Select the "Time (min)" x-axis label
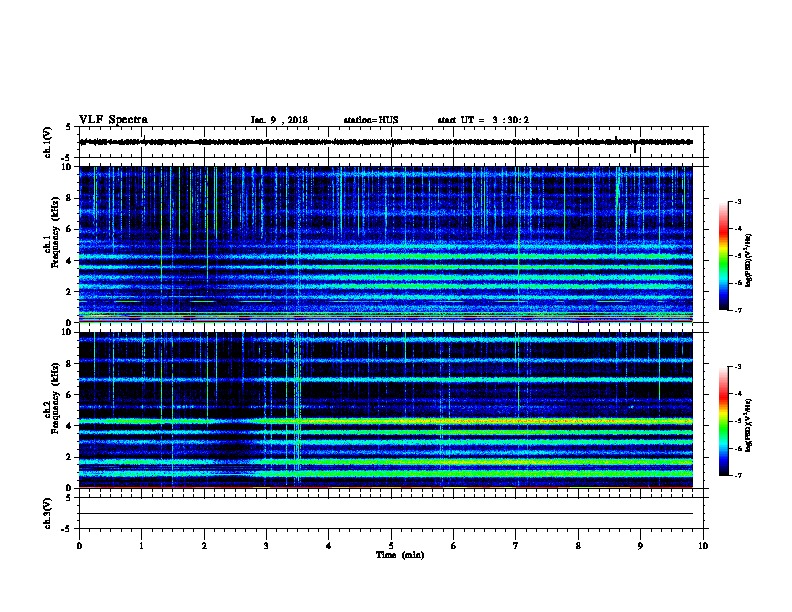Image resolution: width=792 pixels, height=612 pixels. [400, 555]
